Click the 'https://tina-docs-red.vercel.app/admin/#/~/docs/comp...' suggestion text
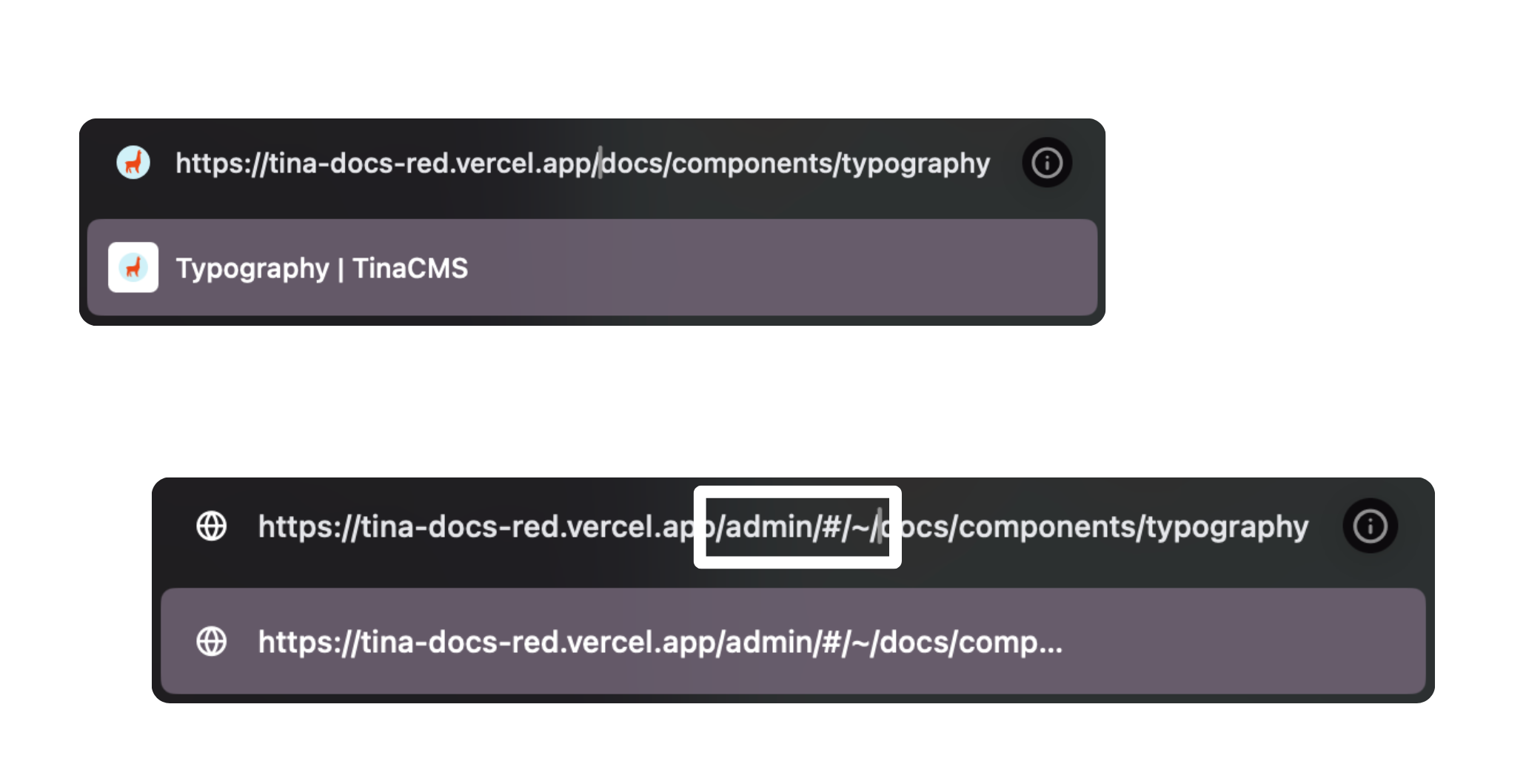The width and height of the screenshot is (1526, 784). point(659,642)
